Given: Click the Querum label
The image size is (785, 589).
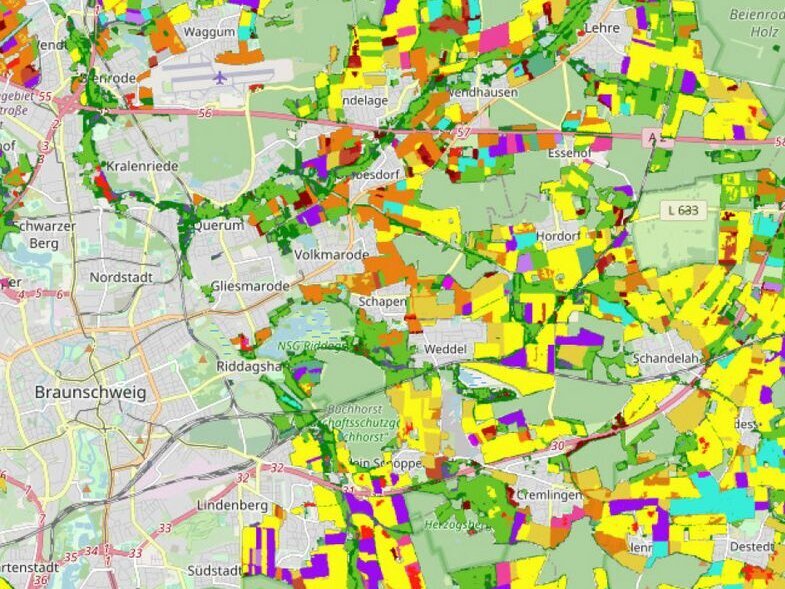Looking at the screenshot, I should [219, 226].
